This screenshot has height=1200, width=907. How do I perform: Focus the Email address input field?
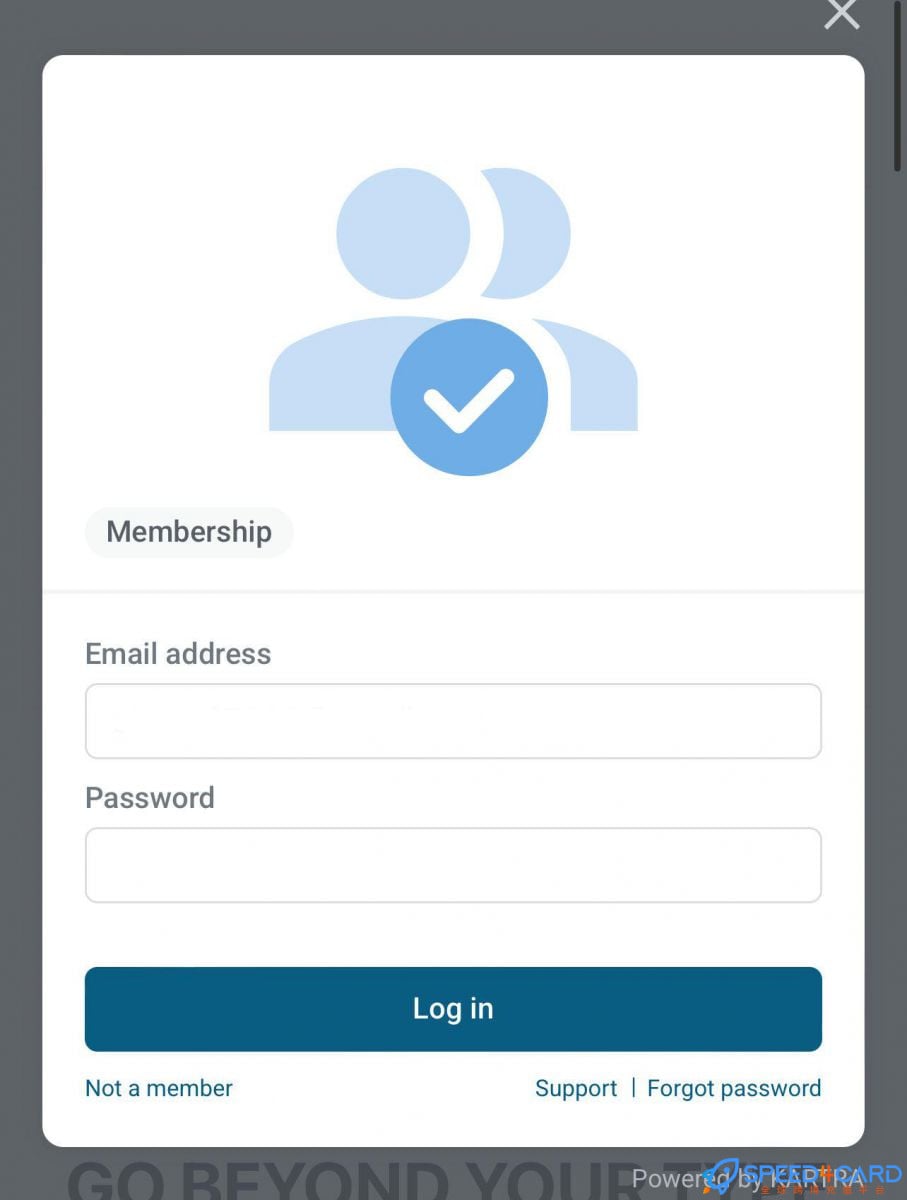click(x=453, y=721)
